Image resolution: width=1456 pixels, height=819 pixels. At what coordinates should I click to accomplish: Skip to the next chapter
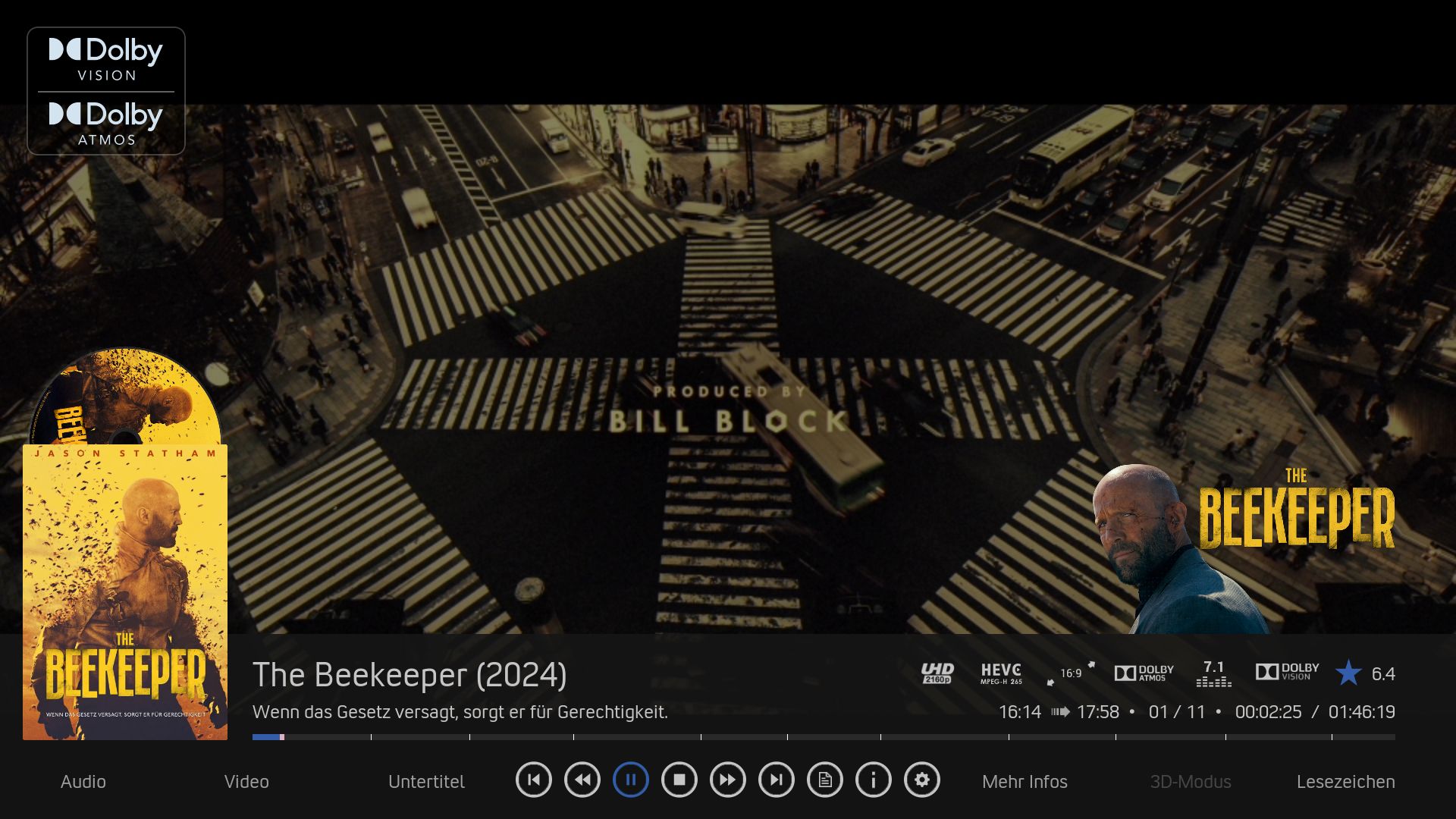(x=777, y=780)
